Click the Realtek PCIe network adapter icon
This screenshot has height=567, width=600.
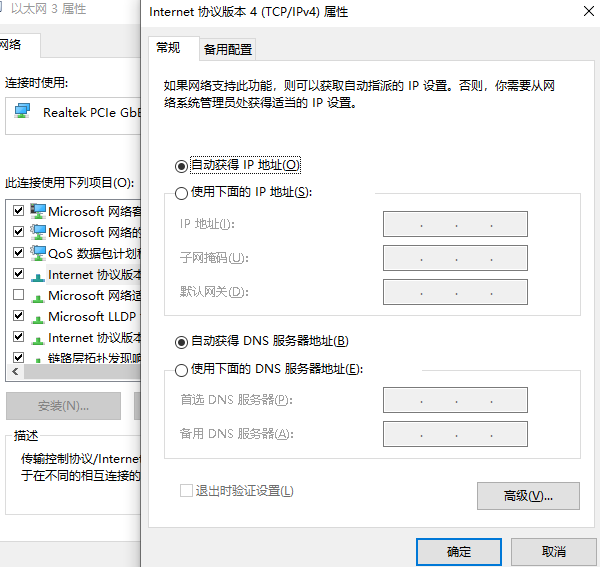(23, 115)
